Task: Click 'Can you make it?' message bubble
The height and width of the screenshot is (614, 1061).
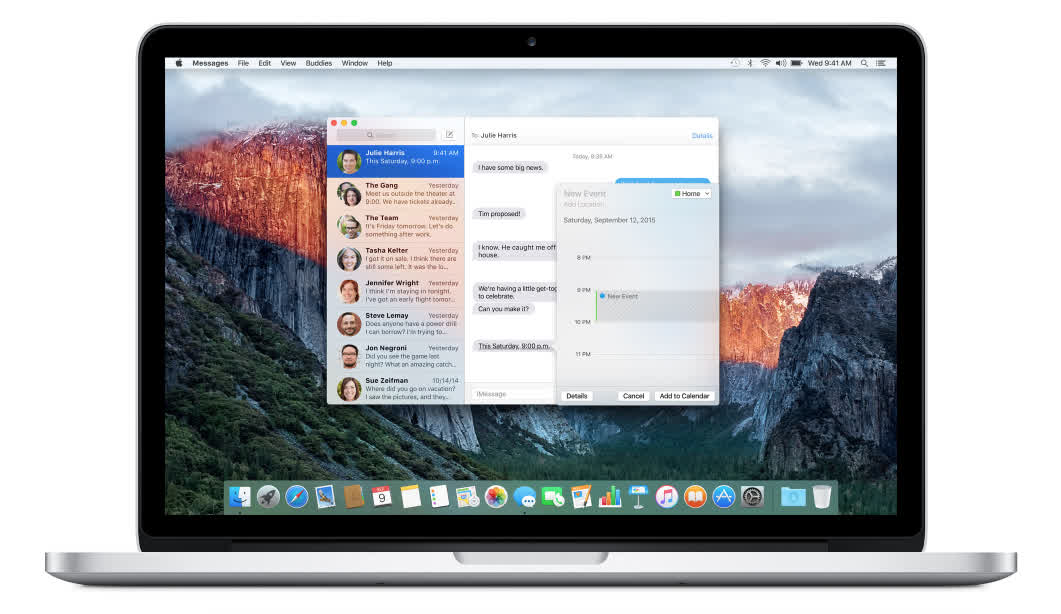Action: click(503, 309)
